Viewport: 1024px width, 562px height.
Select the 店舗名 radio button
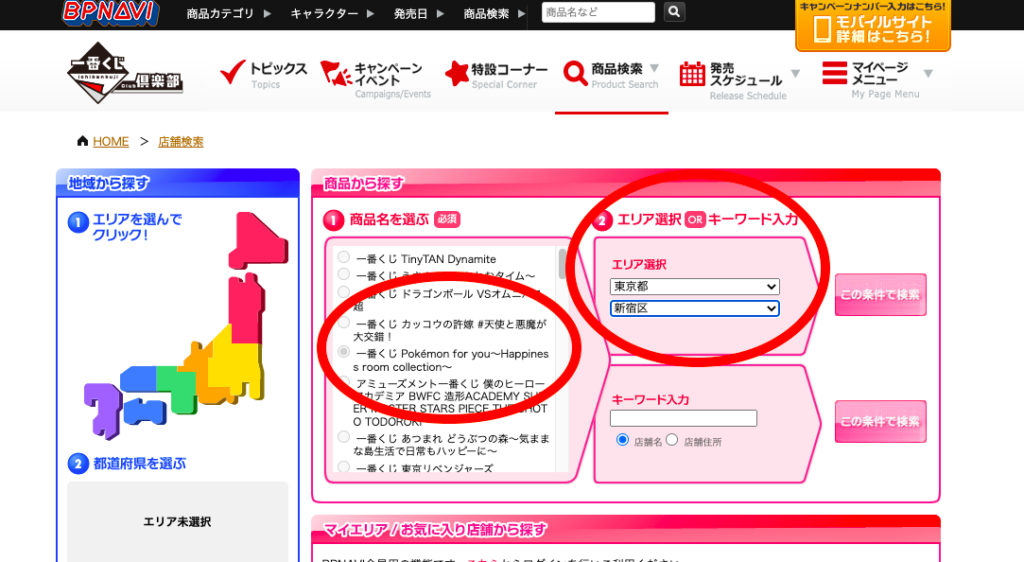tap(622, 440)
